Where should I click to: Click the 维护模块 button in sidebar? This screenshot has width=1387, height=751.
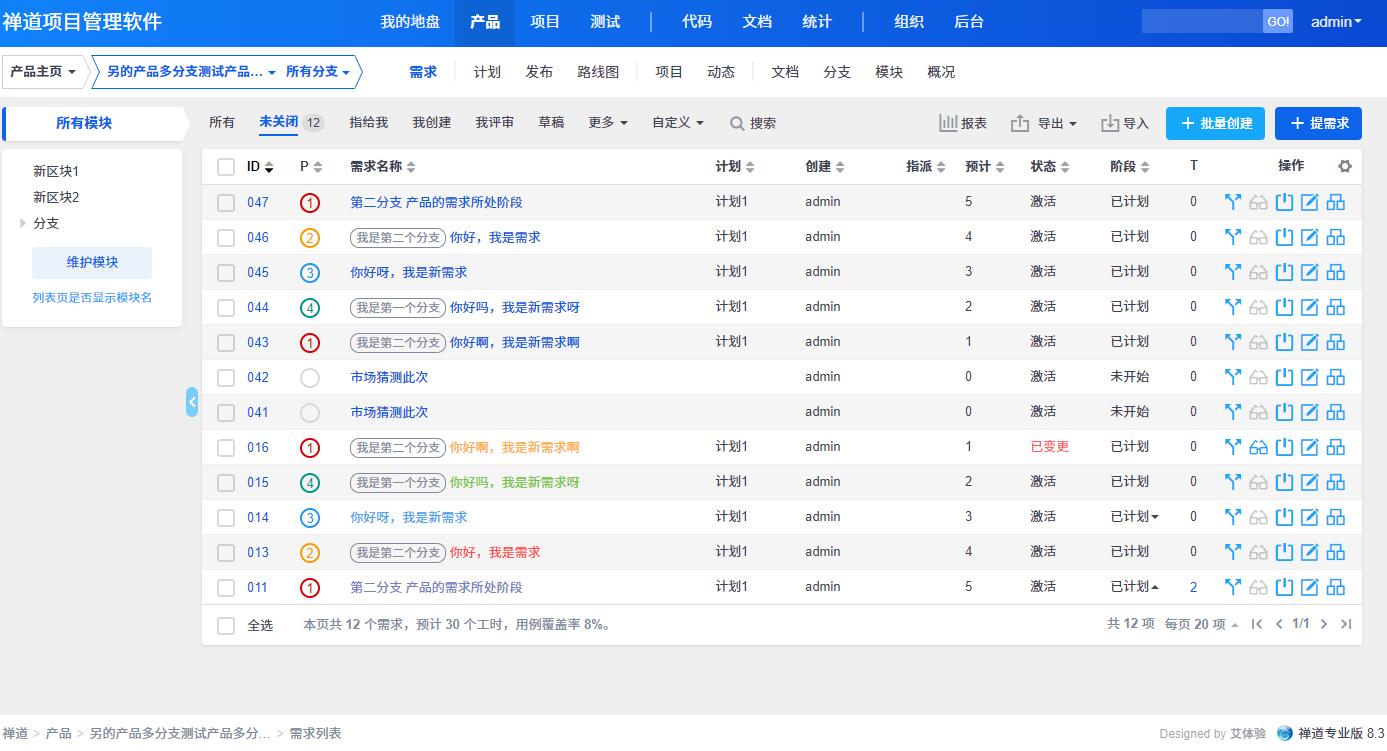[92, 262]
